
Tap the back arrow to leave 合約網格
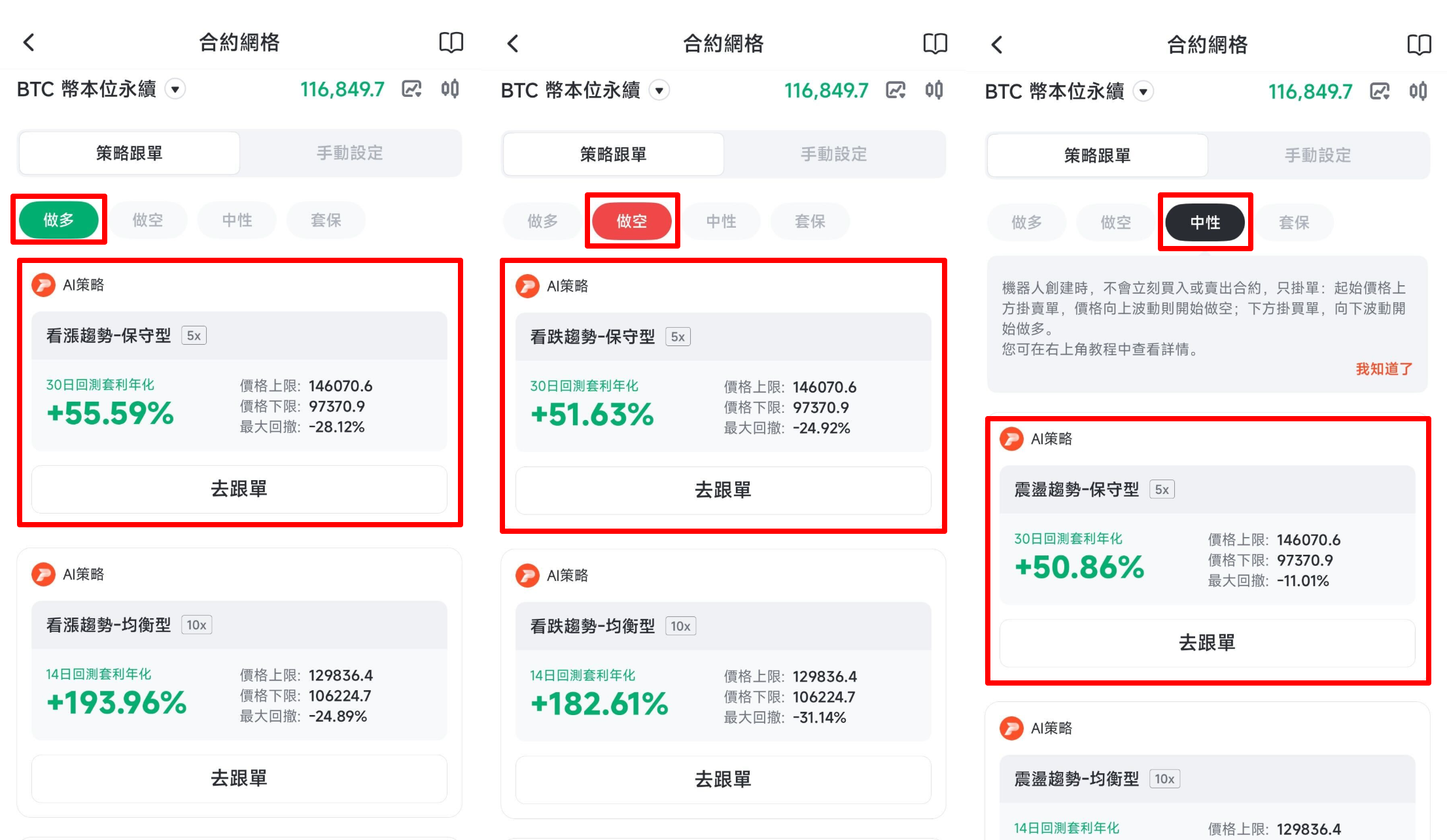(x=29, y=42)
